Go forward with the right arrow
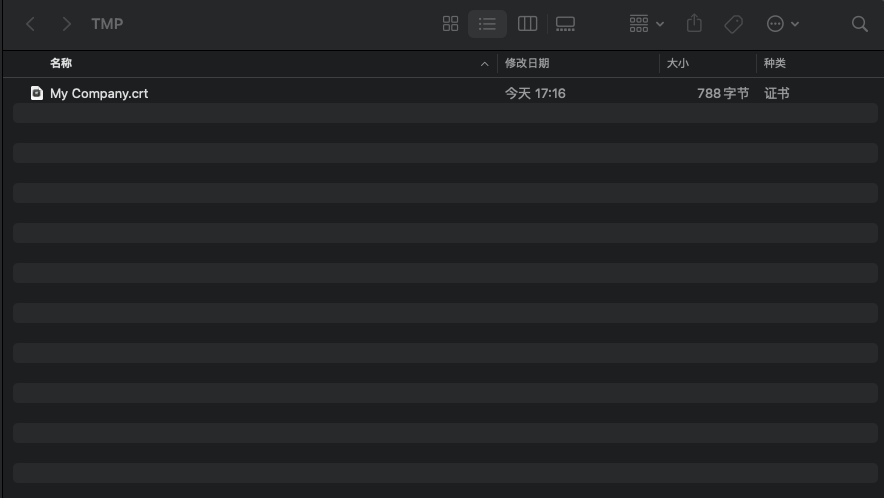Image resolution: width=884 pixels, height=498 pixels. tap(67, 24)
